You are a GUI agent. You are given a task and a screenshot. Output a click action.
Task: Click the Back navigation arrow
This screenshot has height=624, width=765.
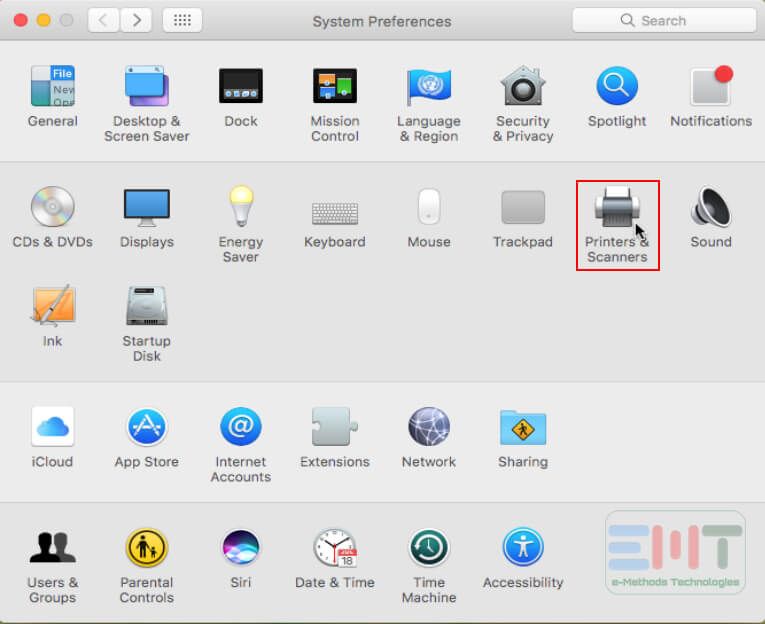pos(103,20)
